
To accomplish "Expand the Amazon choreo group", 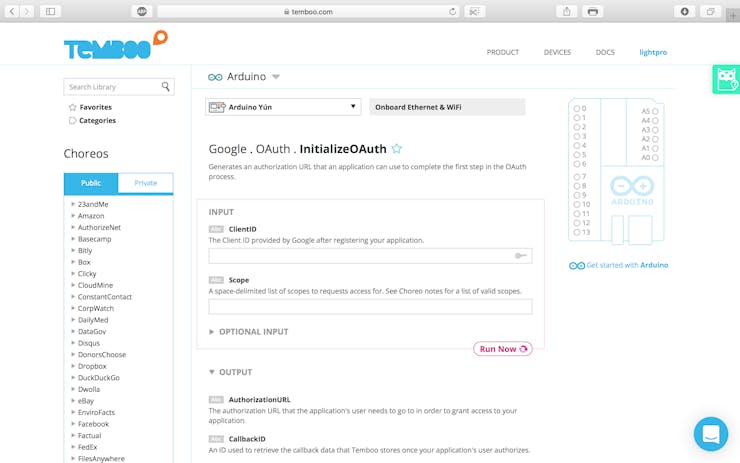I will coord(73,216).
